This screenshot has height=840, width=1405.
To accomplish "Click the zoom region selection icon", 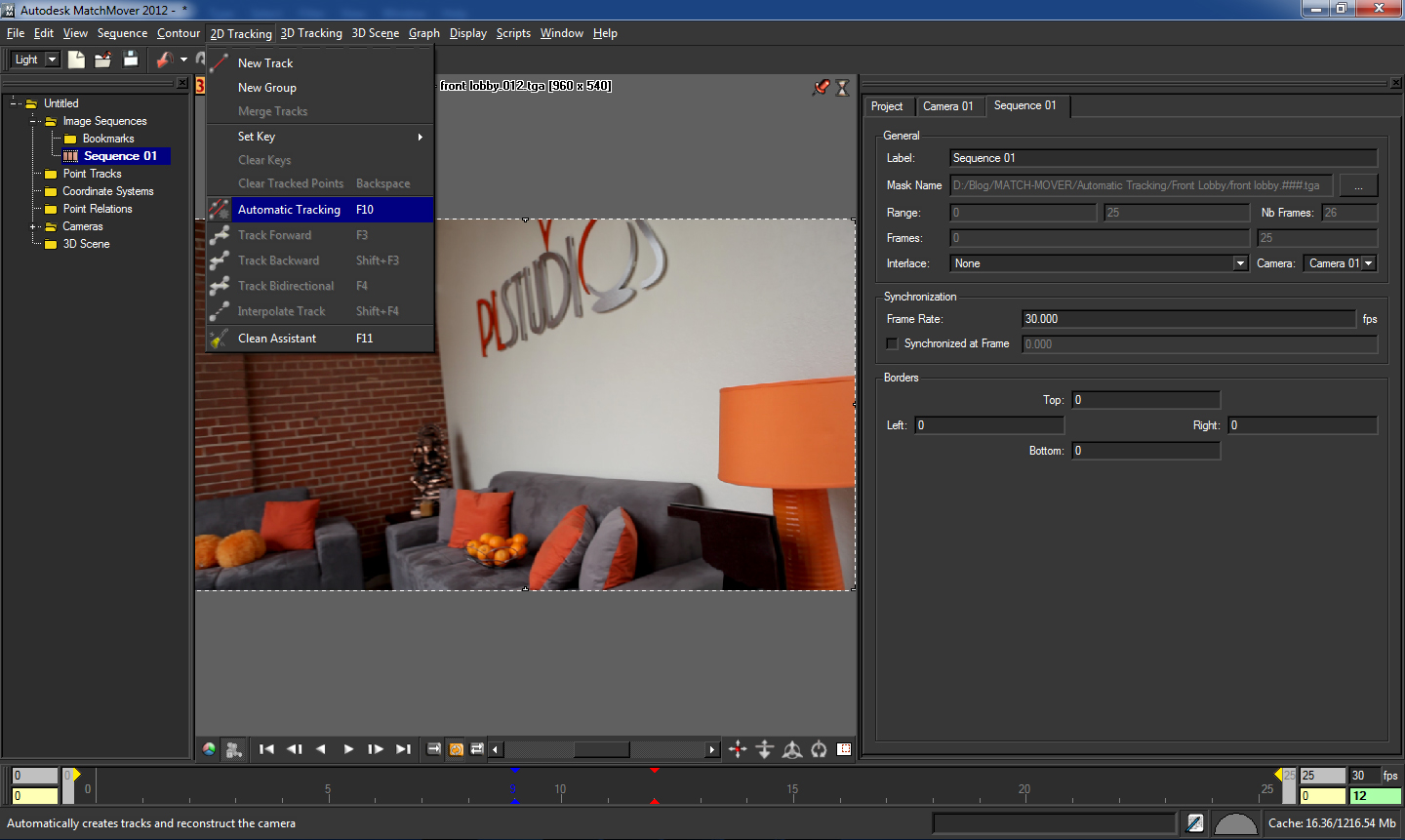I will pos(844,749).
